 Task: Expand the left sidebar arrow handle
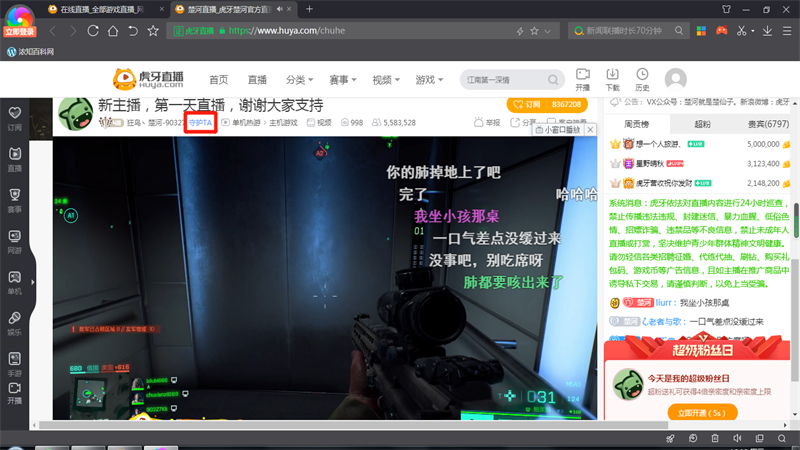pyautogui.click(x=33, y=282)
